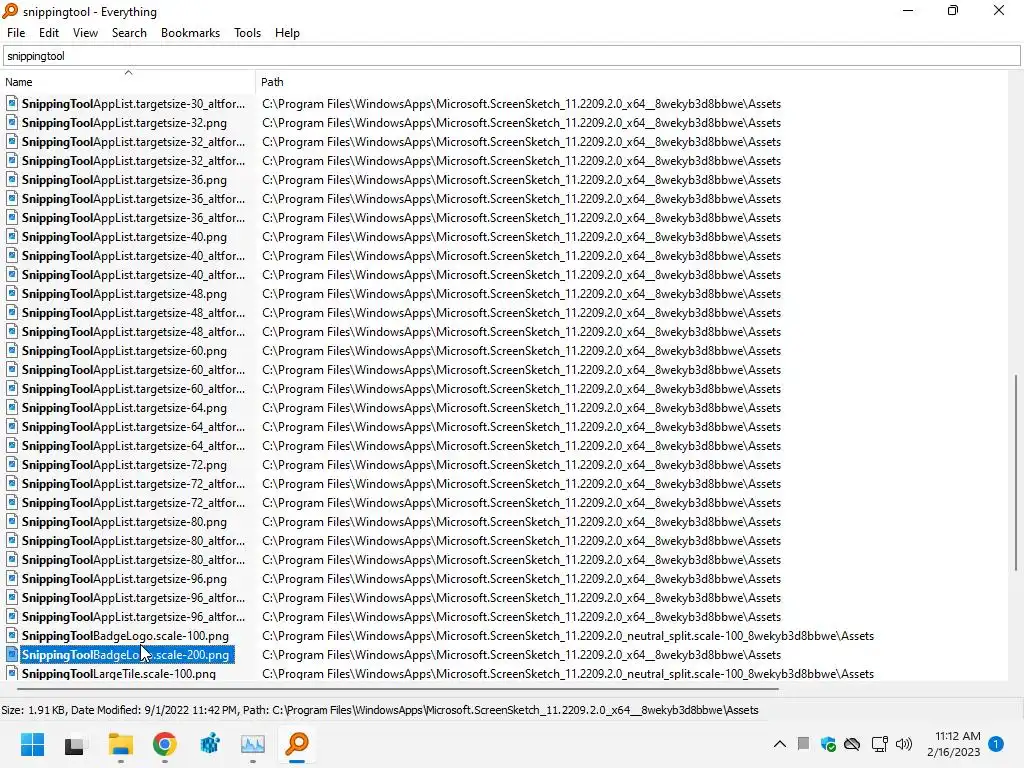
Task: Click file icon of SnippingToolAppList.targetsize-48.png
Action: coord(12,293)
